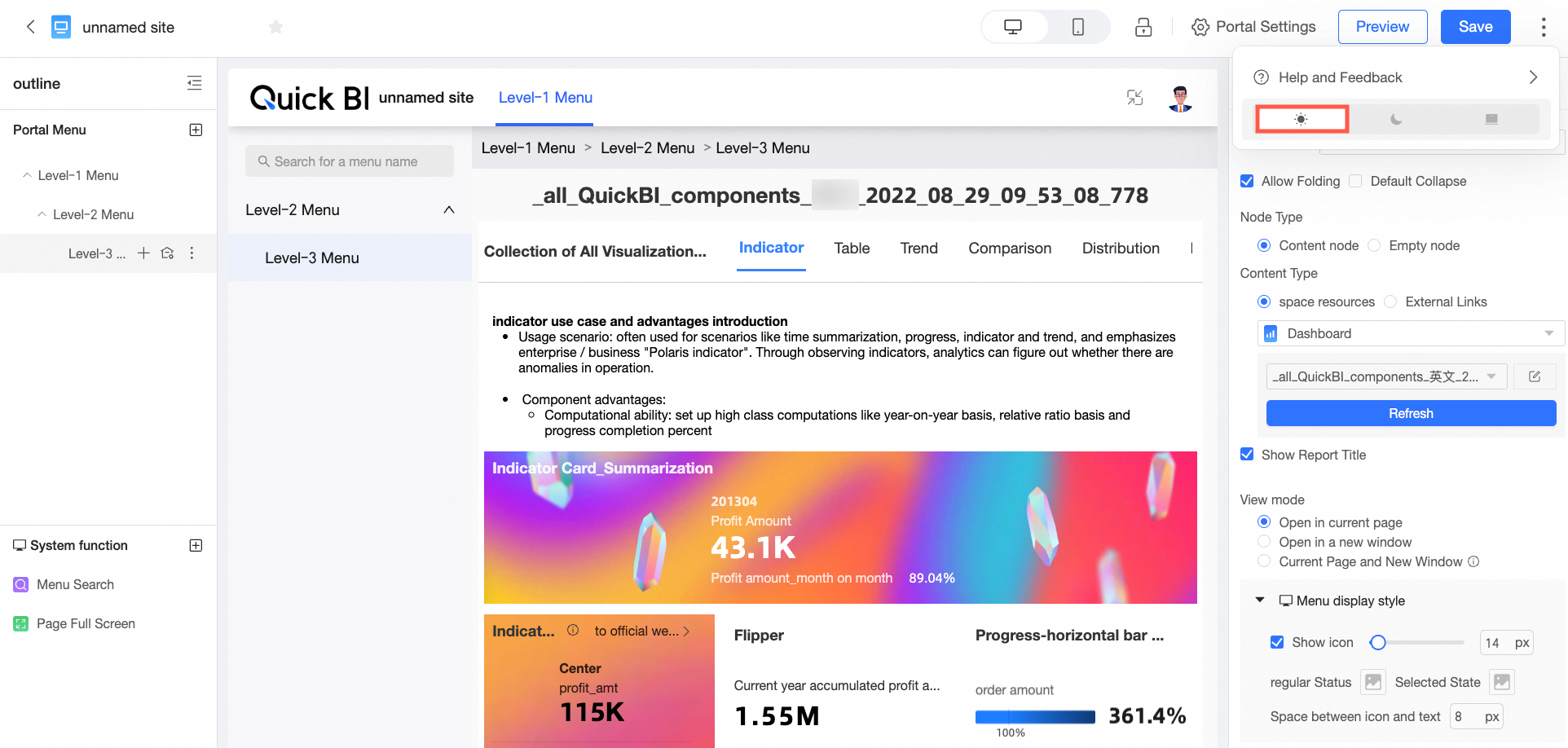Viewport: 1568px width, 748px height.
Task: Open the Dashboard type dropdown
Action: coord(1411,333)
